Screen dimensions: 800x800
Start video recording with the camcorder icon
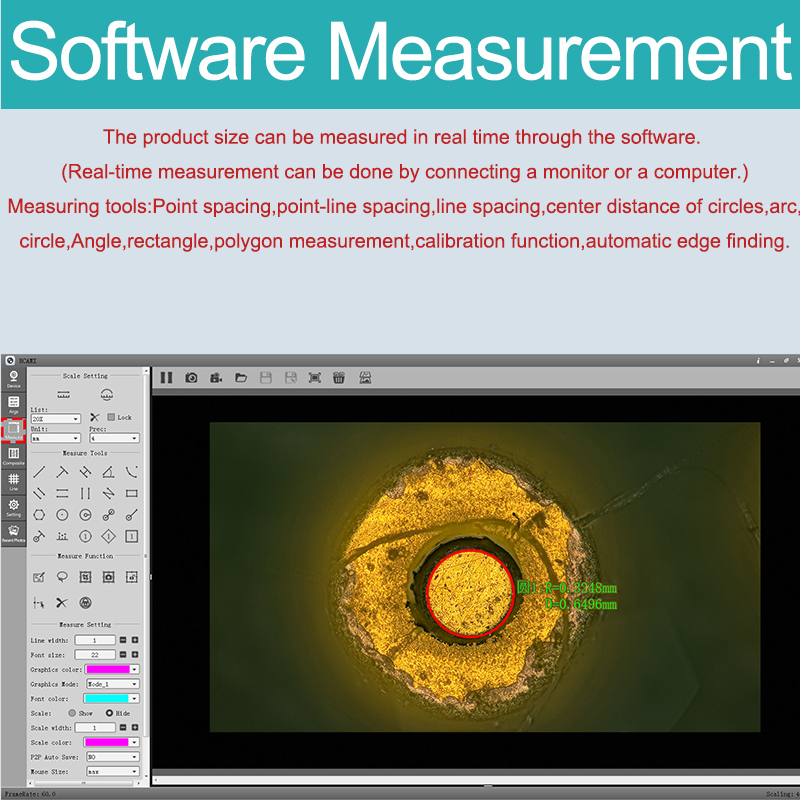coord(215,378)
